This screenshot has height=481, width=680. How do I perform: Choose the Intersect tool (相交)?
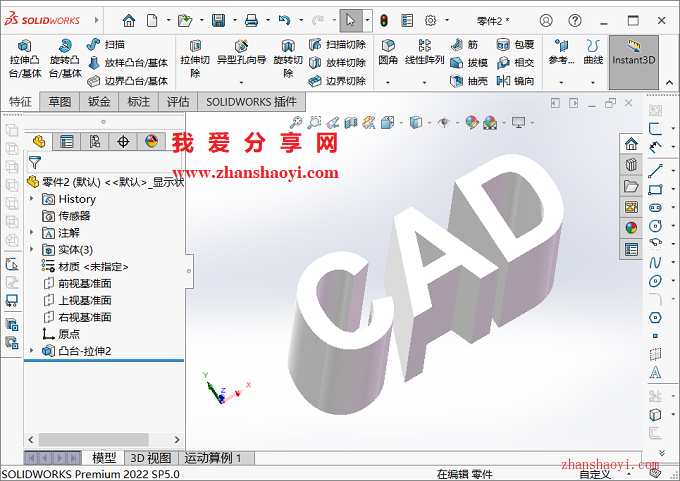click(x=515, y=63)
